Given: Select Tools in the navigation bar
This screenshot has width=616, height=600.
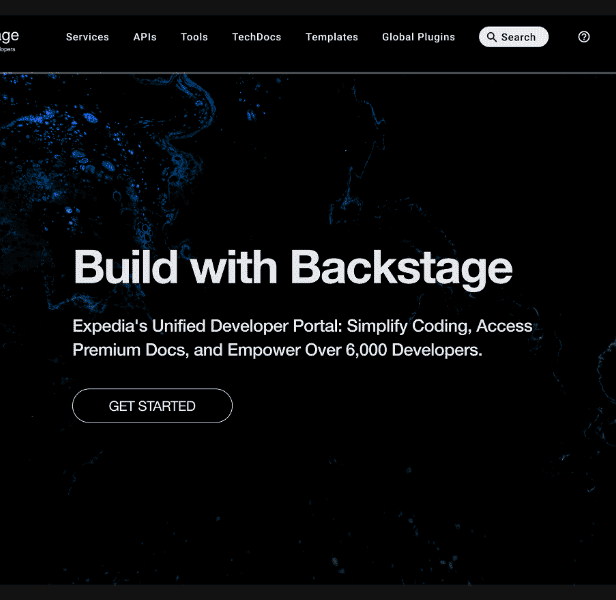Looking at the screenshot, I should tap(194, 37).
